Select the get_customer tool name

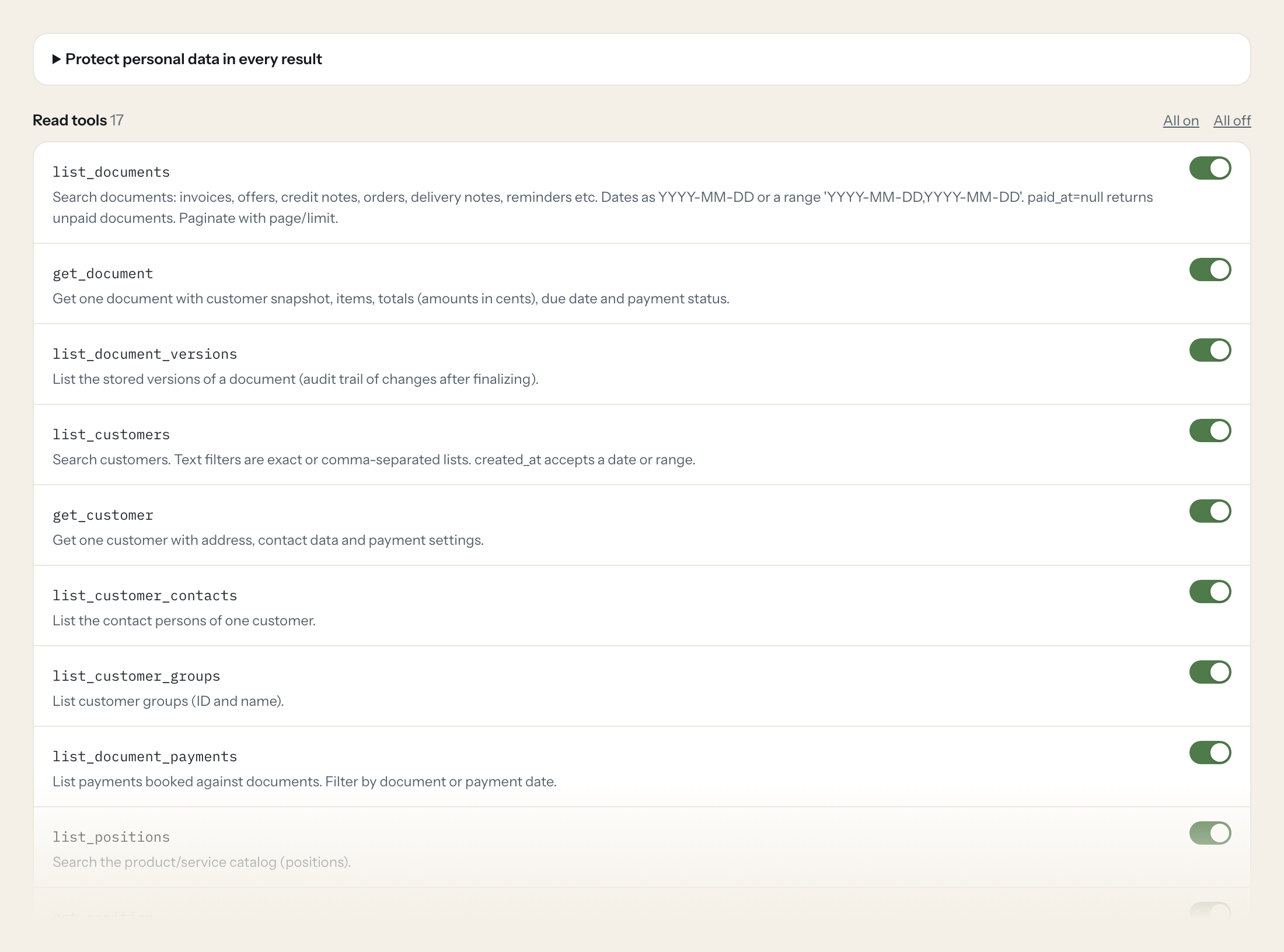pyautogui.click(x=103, y=515)
